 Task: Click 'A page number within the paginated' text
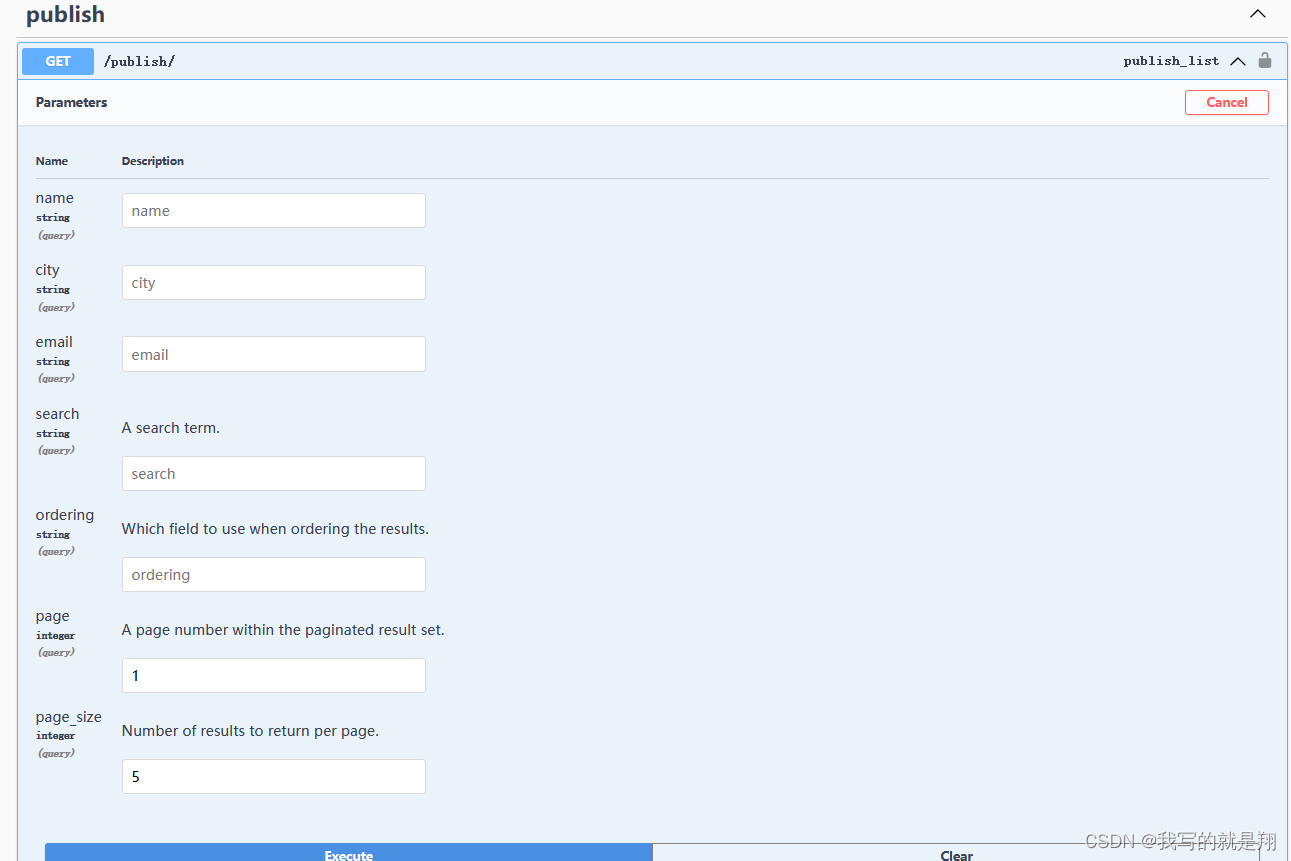click(283, 630)
